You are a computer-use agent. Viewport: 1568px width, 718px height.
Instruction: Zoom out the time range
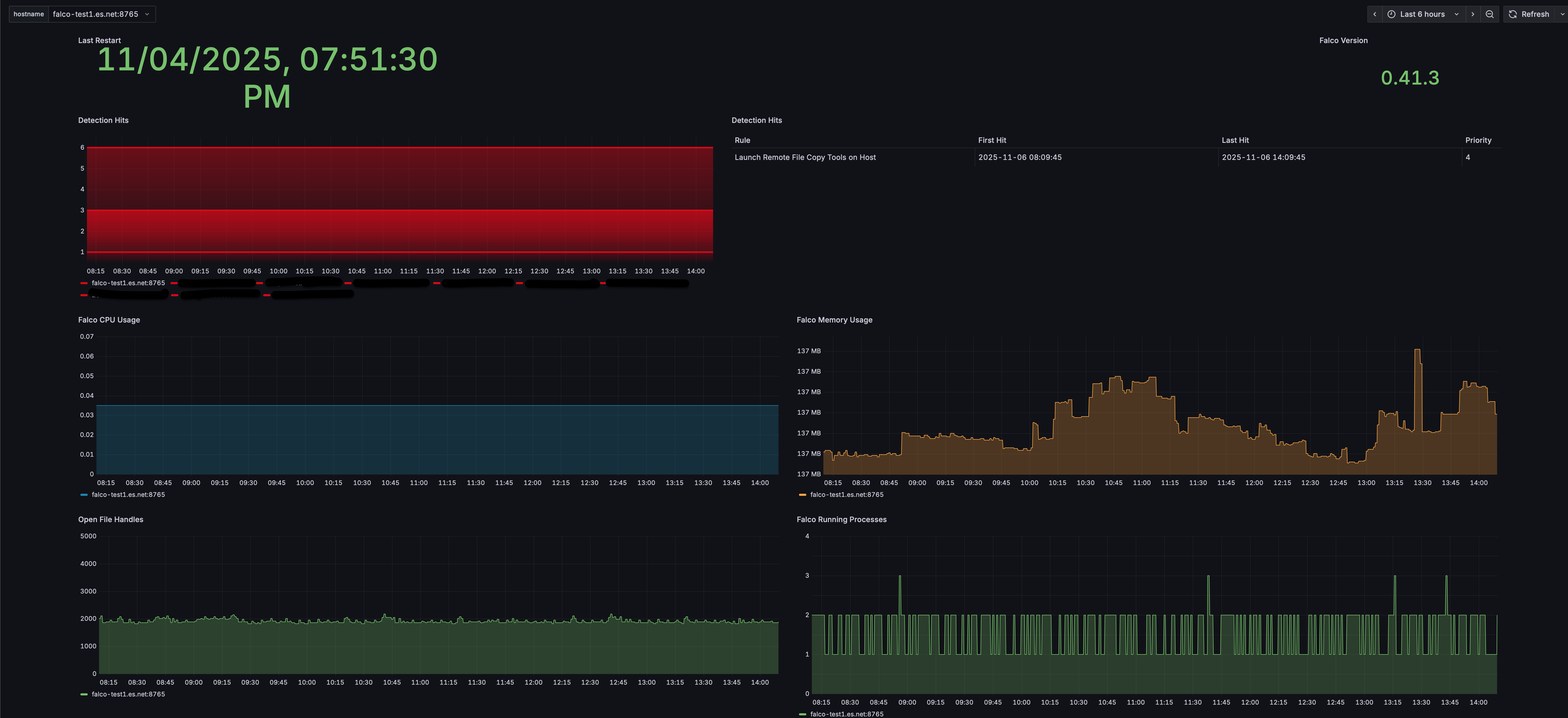tap(1489, 14)
